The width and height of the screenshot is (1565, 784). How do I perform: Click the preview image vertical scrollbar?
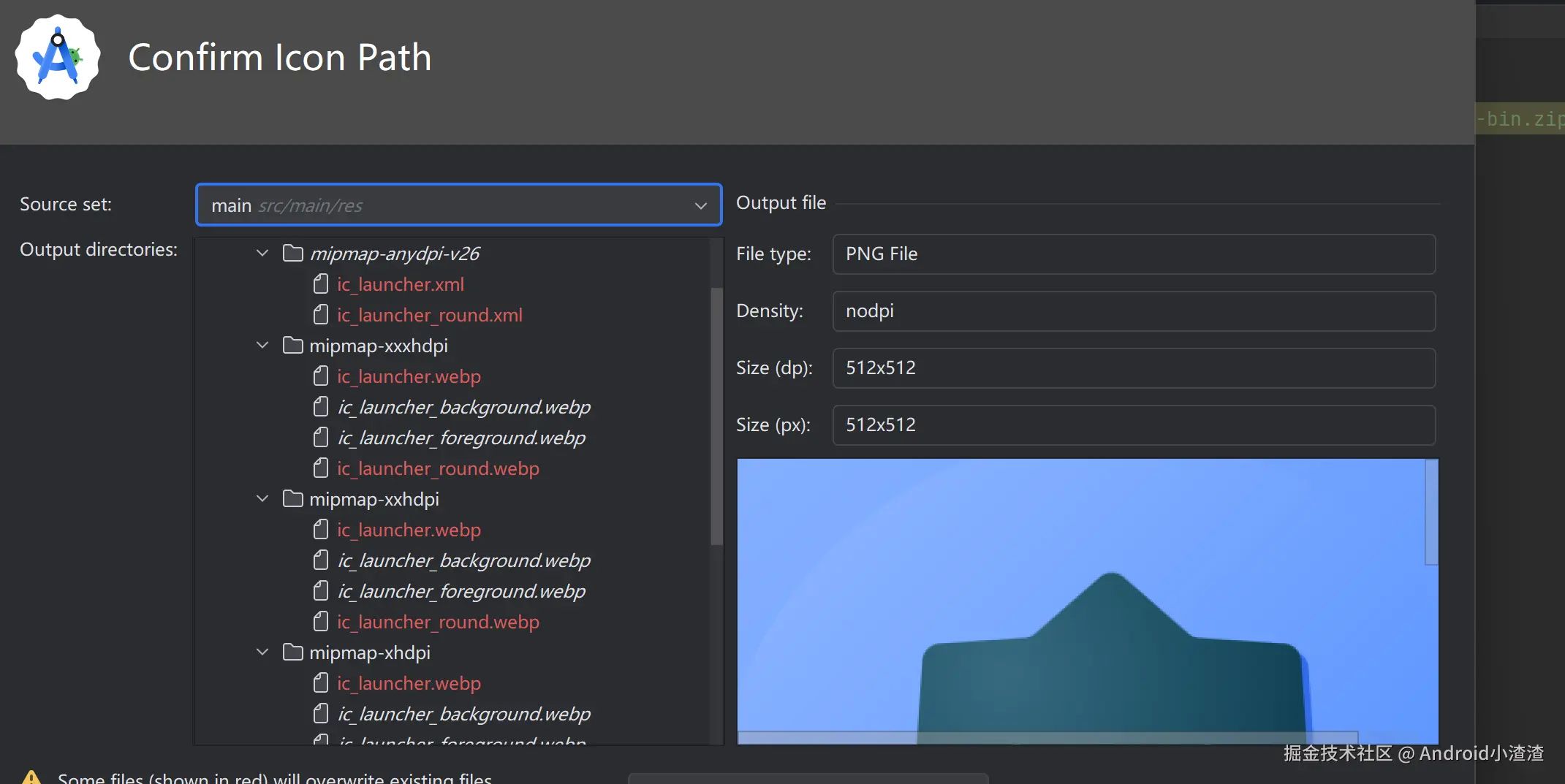1431,511
